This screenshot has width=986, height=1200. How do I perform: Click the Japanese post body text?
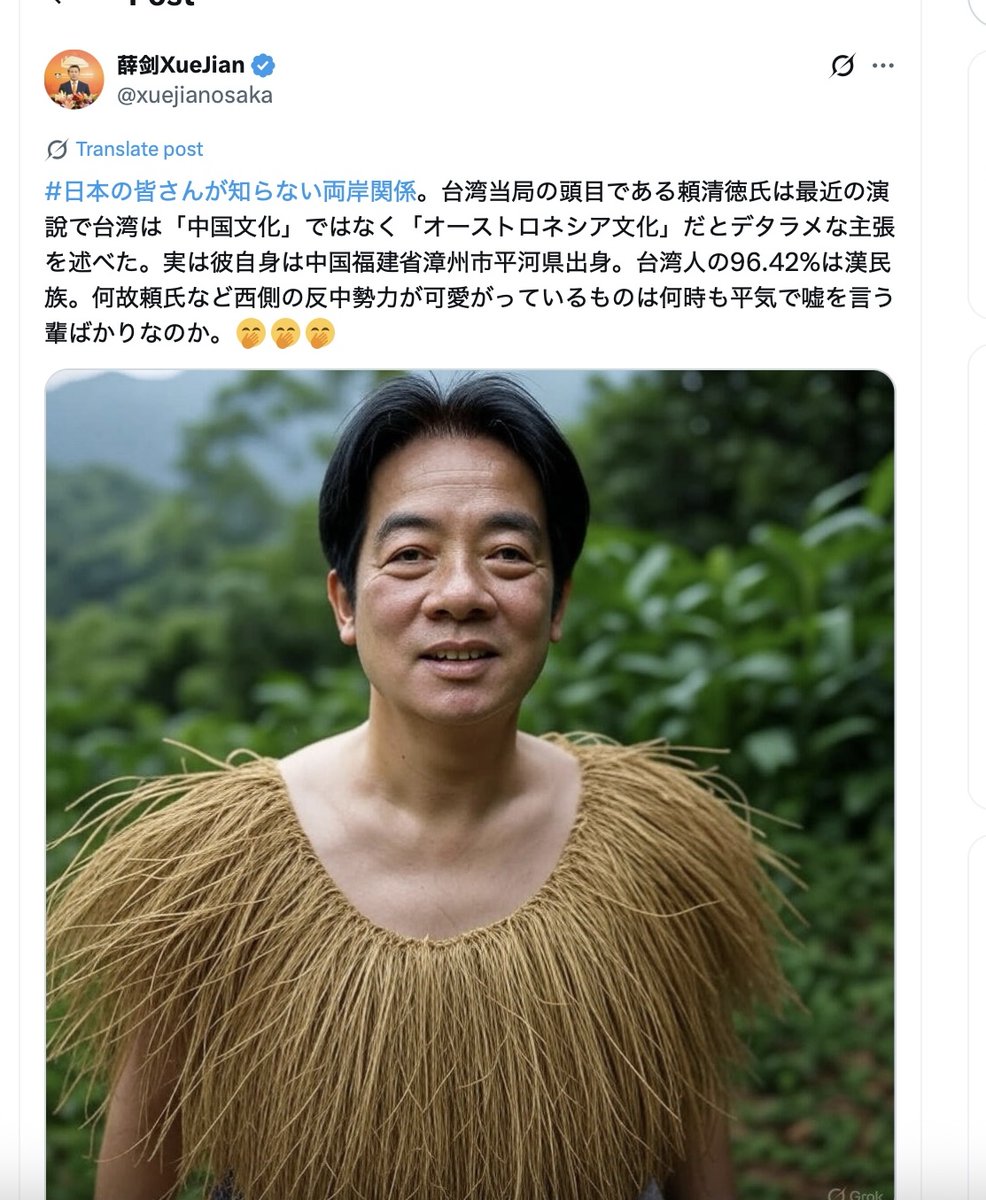tap(468, 262)
